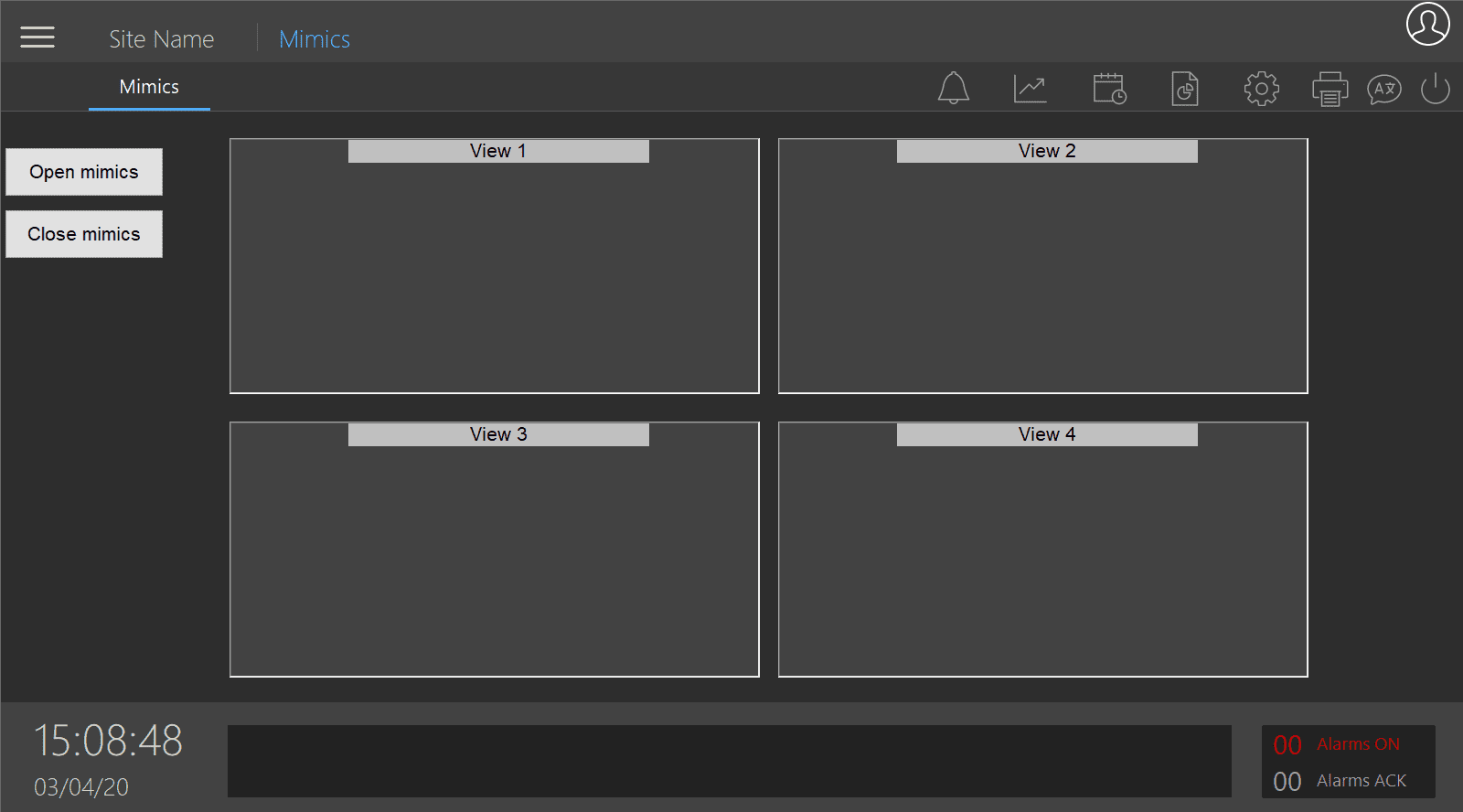Click the Alarms ON counter

point(1337,744)
